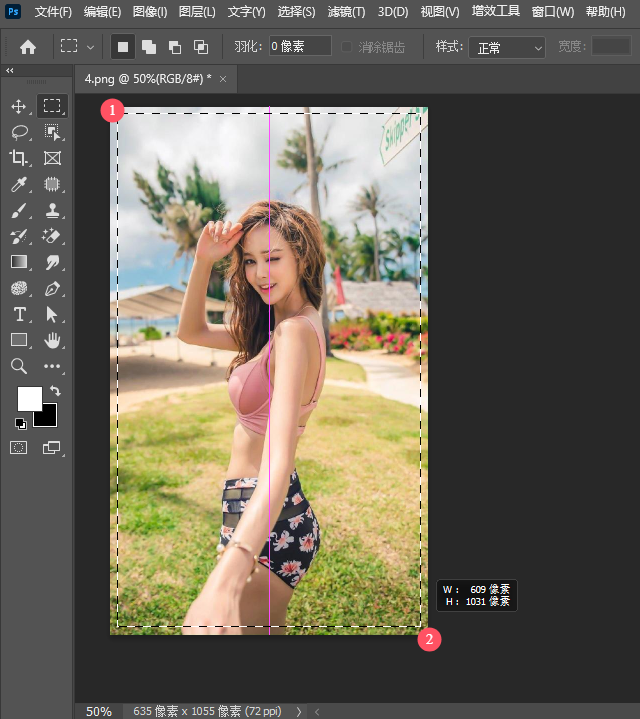Choose New Selection mode
This screenshot has height=719, width=640.
click(x=123, y=47)
